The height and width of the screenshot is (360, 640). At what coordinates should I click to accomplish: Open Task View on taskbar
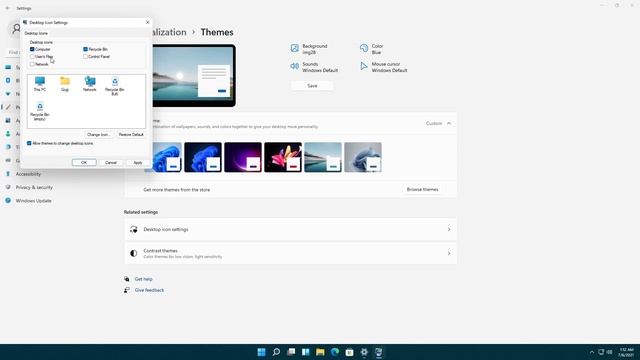click(x=291, y=352)
